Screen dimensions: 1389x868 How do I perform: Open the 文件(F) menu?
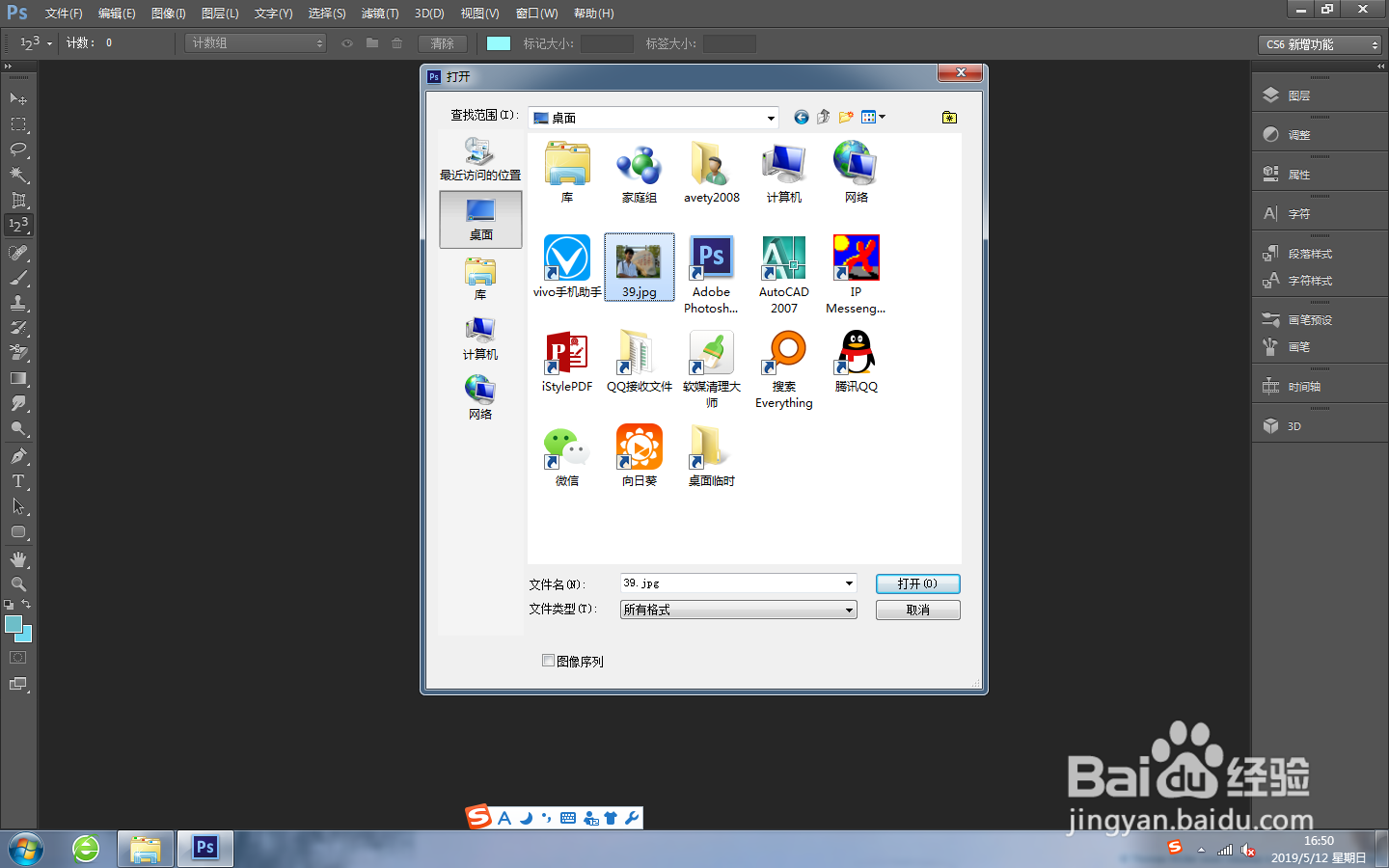(x=64, y=14)
